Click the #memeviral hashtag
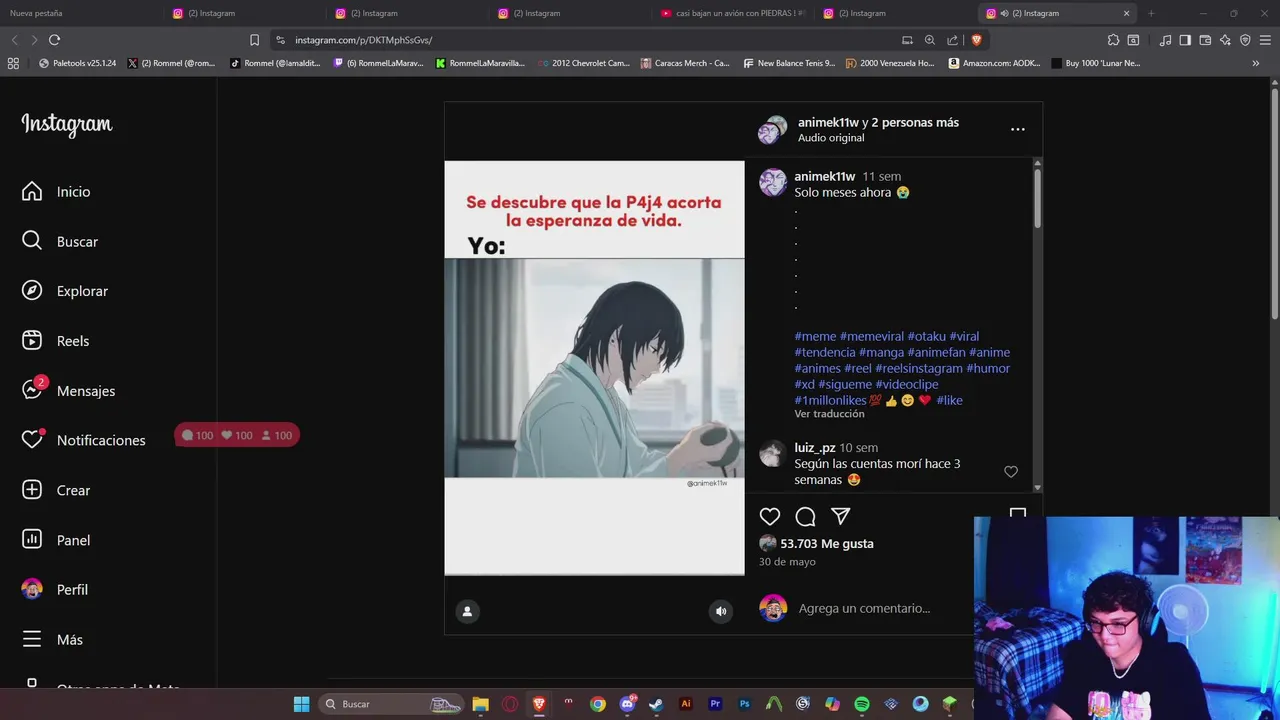The width and height of the screenshot is (1280, 720). 871,336
